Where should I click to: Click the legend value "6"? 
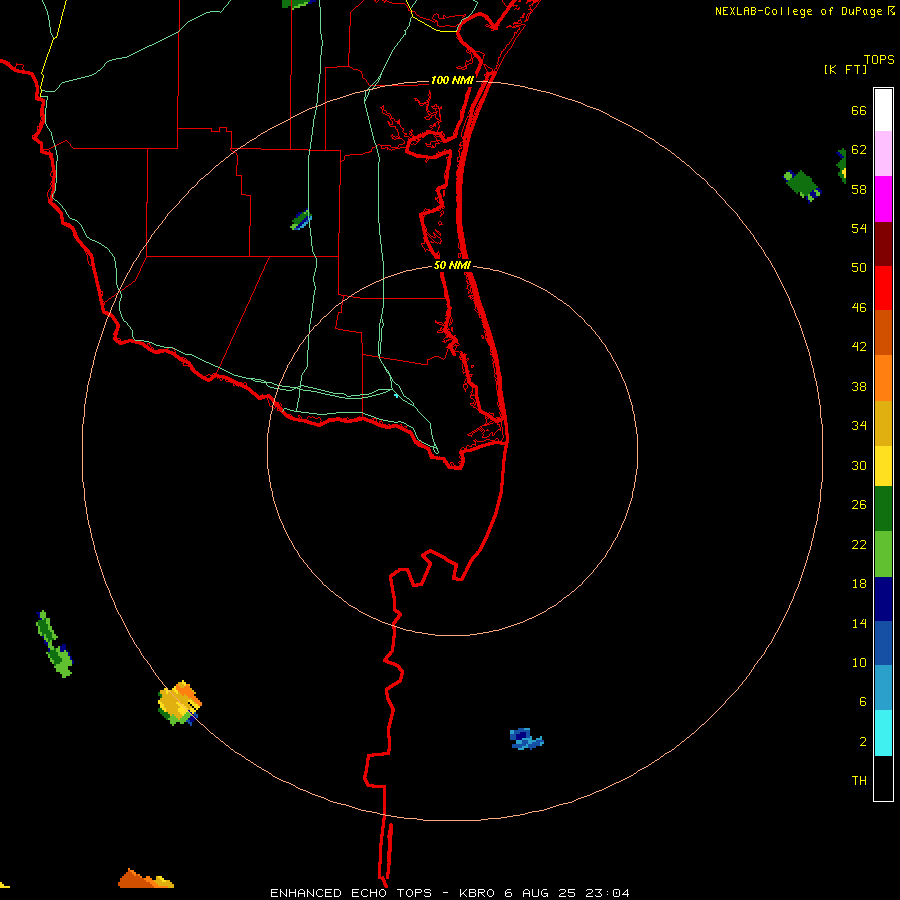[x=862, y=701]
